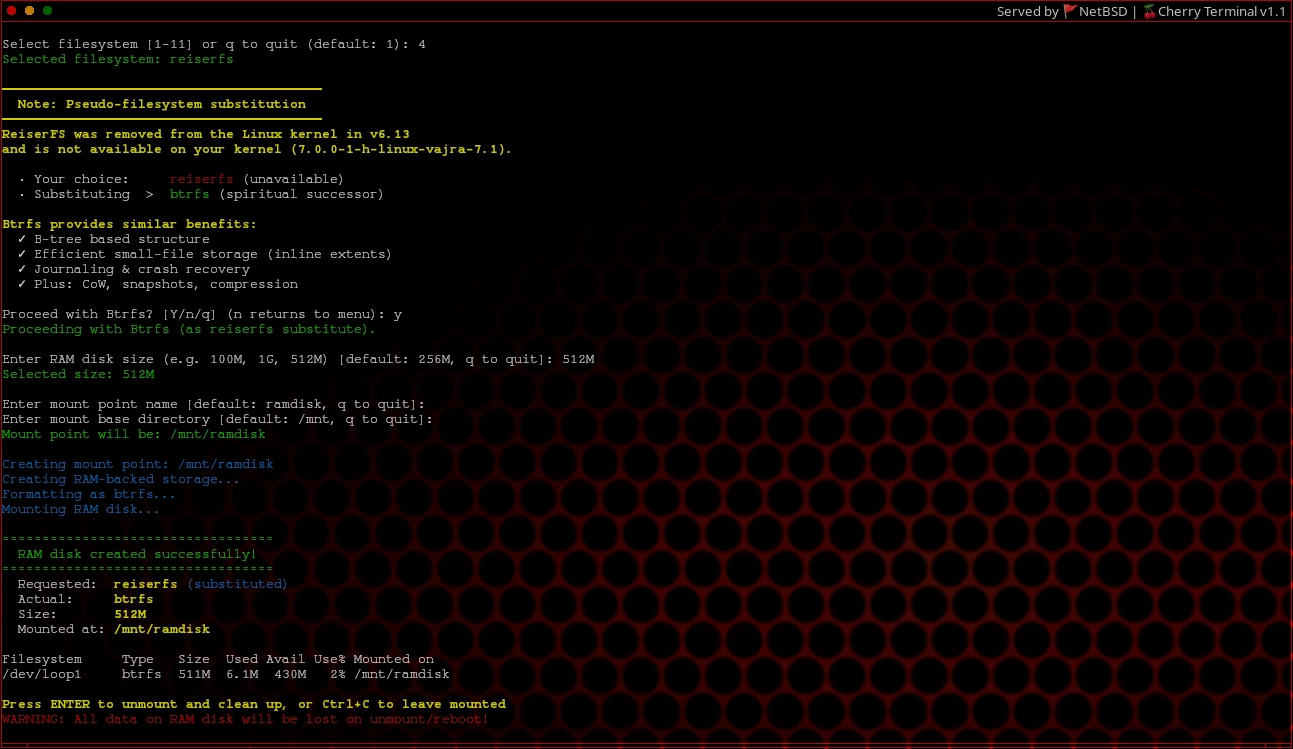The height and width of the screenshot is (749, 1293).
Task: Click the '511M' size value in df output
Action: click(x=194, y=674)
